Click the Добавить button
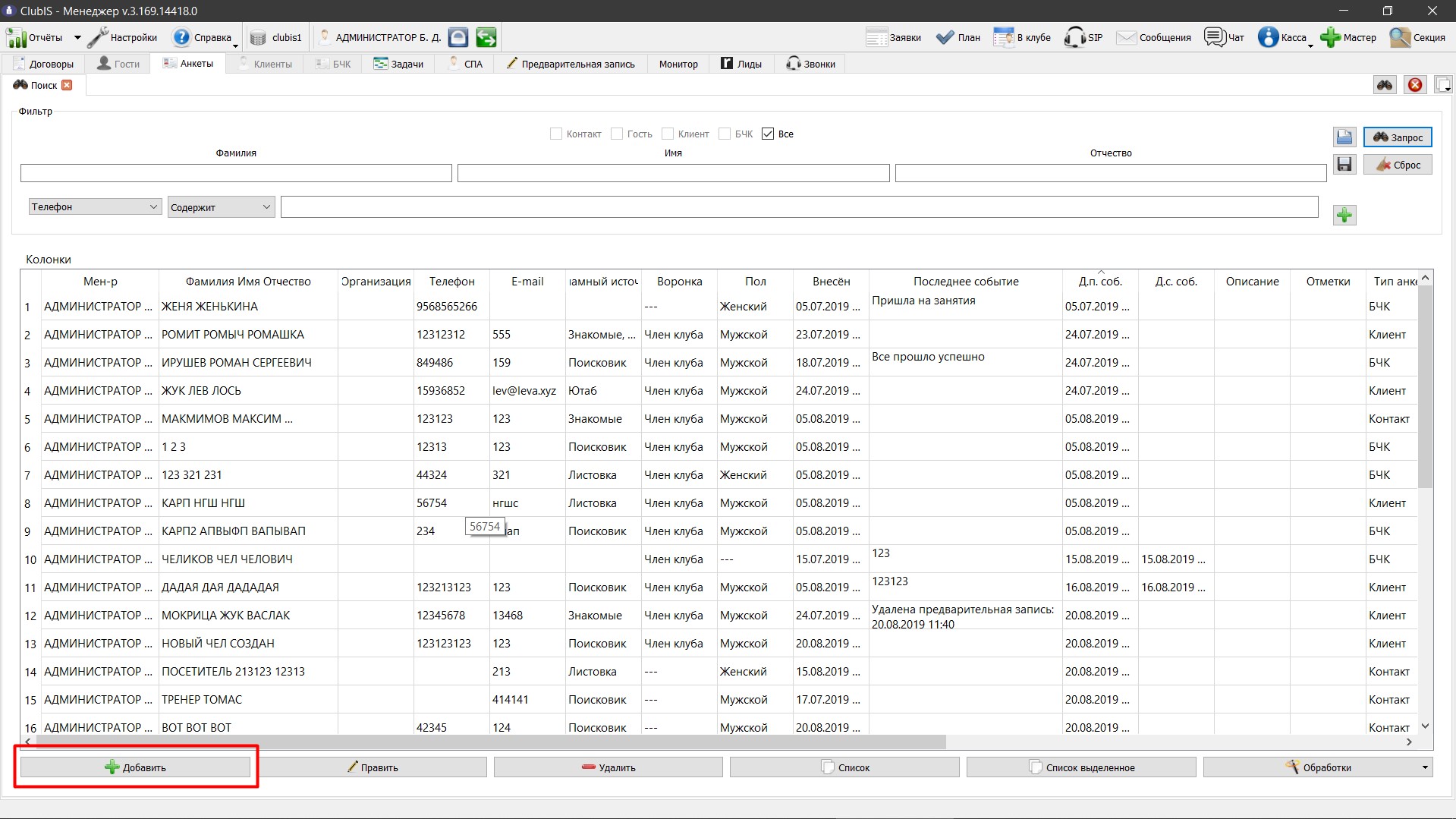 pos(135,767)
